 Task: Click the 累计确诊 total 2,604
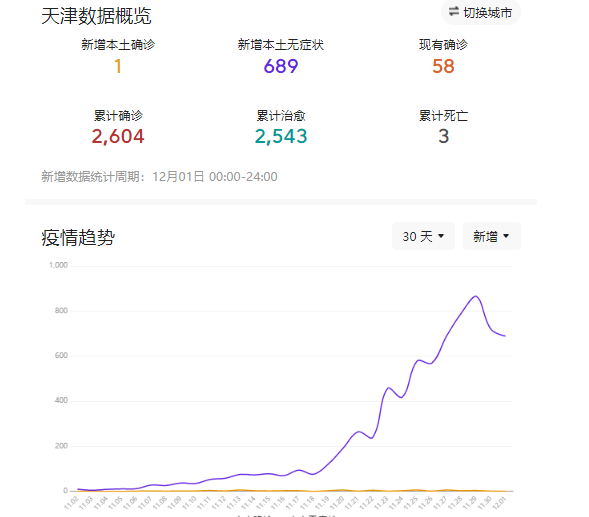[x=118, y=136]
